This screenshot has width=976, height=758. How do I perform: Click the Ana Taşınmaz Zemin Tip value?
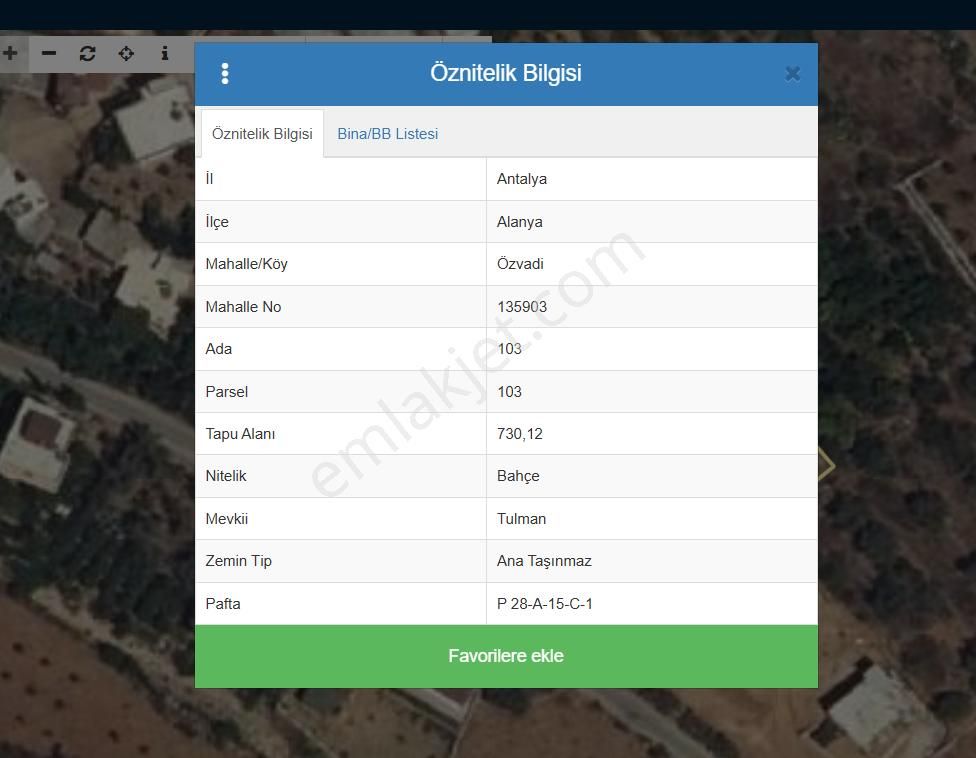544,561
